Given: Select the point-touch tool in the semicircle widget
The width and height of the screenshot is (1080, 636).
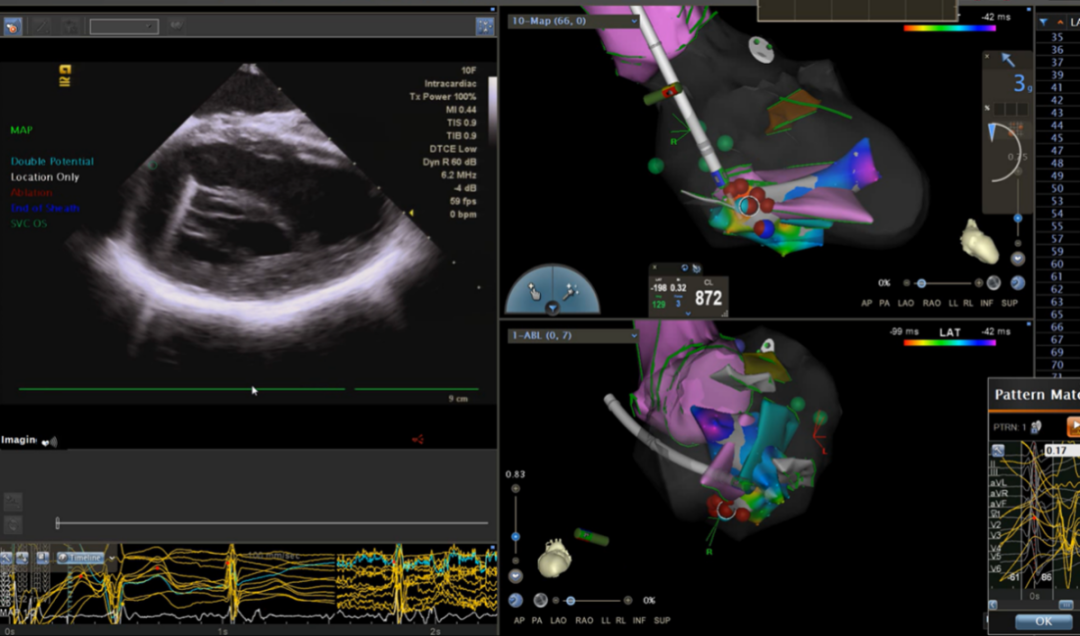Looking at the screenshot, I should (536, 290).
